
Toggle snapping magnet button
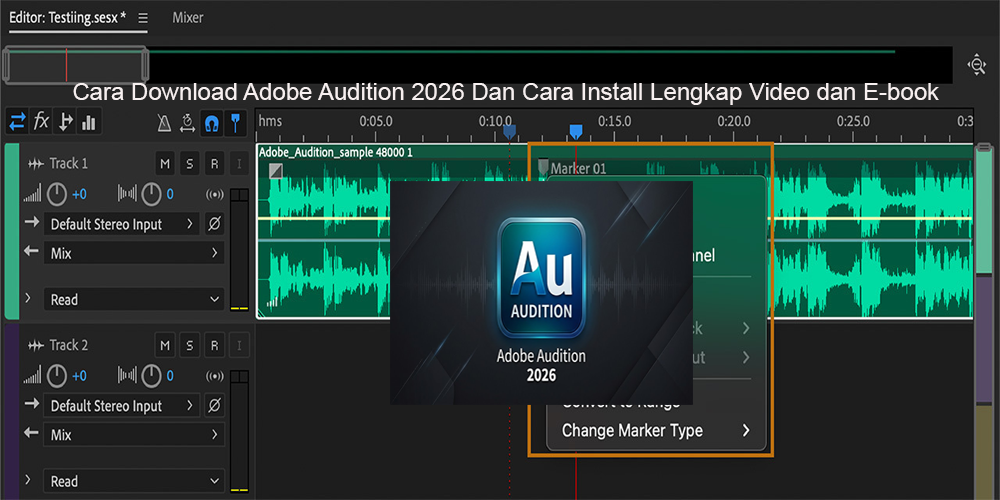tap(211, 123)
